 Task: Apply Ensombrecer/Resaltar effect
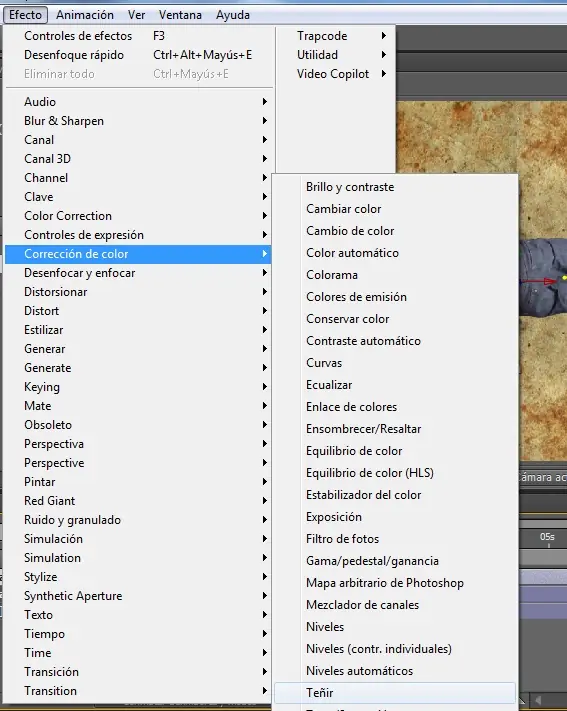pos(395,429)
